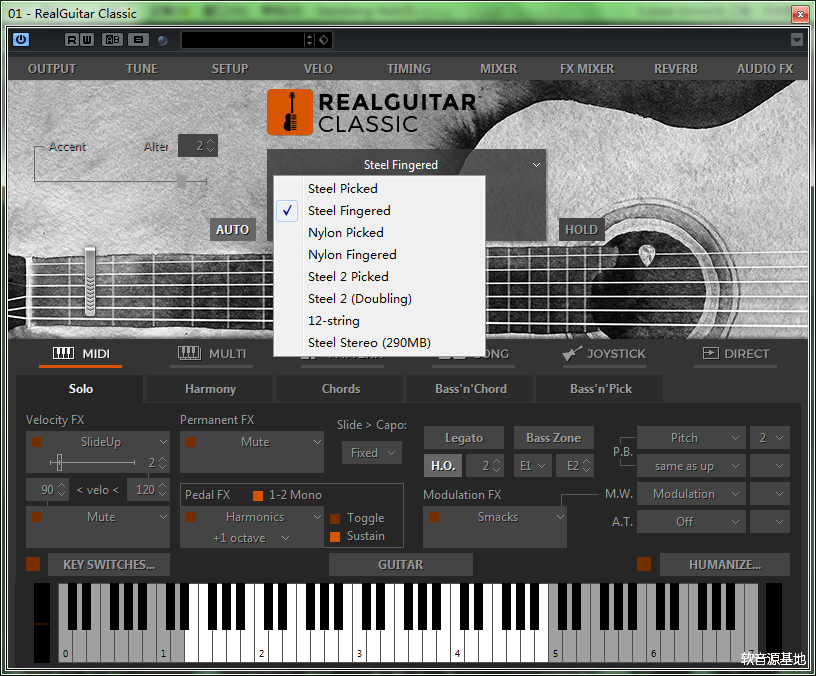Select Nylon Picked from the guitar list

point(345,232)
